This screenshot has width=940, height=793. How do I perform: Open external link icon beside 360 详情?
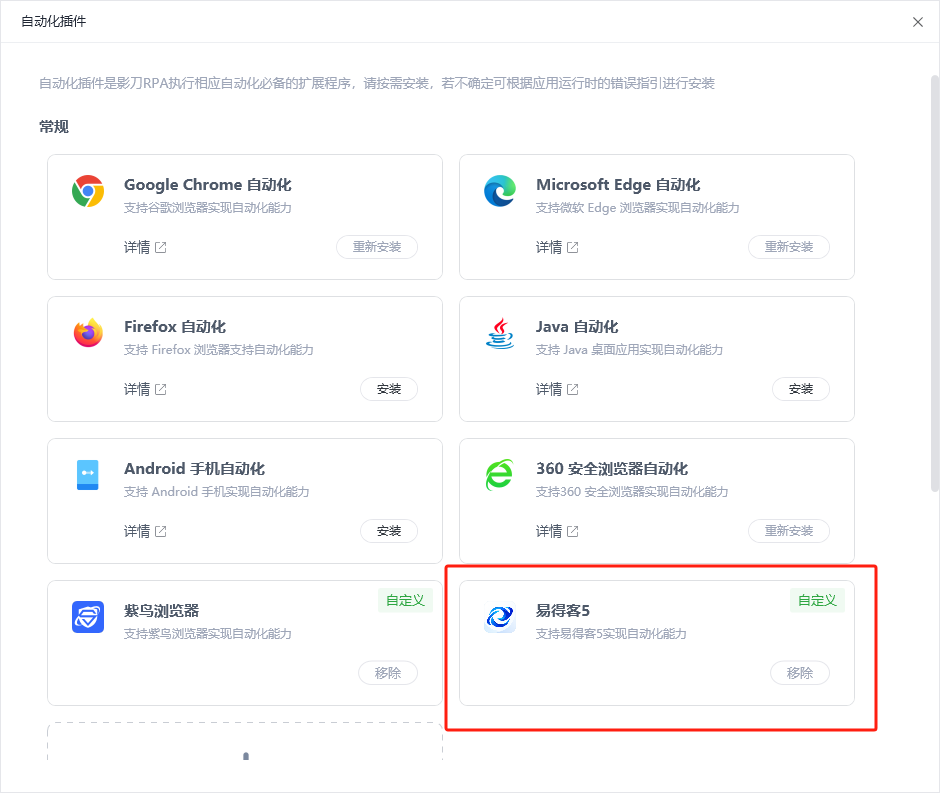(573, 532)
